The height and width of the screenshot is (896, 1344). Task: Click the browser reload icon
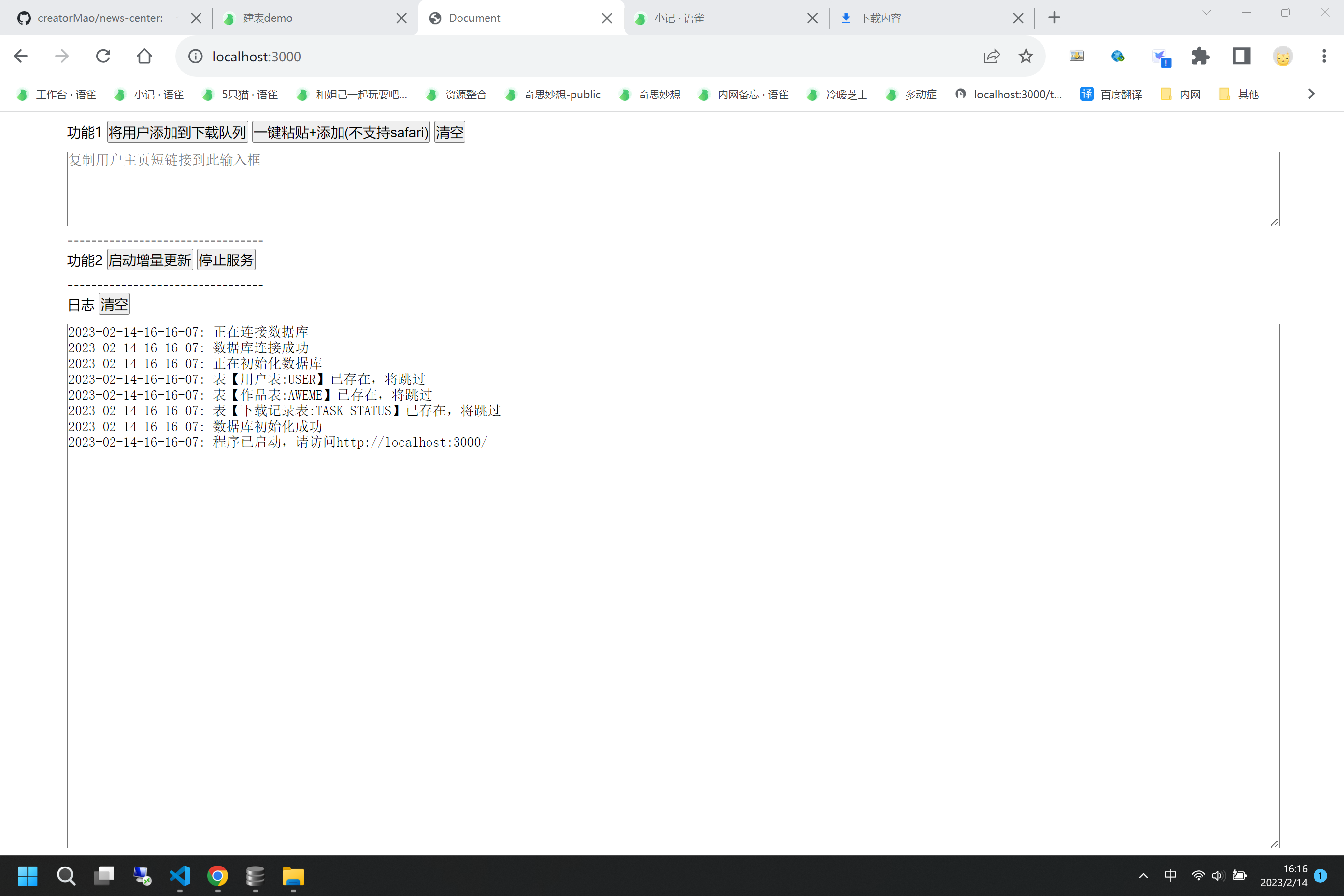click(x=103, y=56)
